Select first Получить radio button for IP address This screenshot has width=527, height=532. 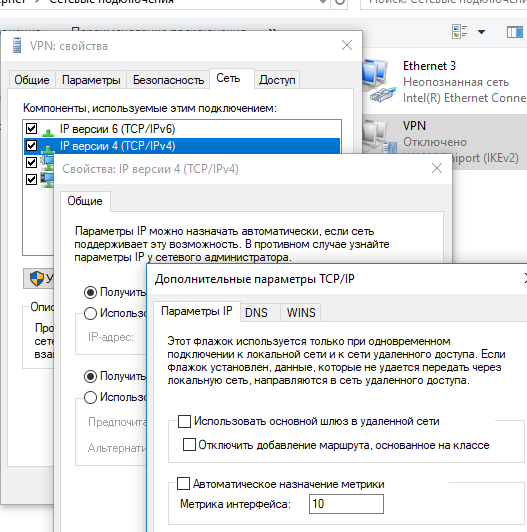pyautogui.click(x=90, y=292)
